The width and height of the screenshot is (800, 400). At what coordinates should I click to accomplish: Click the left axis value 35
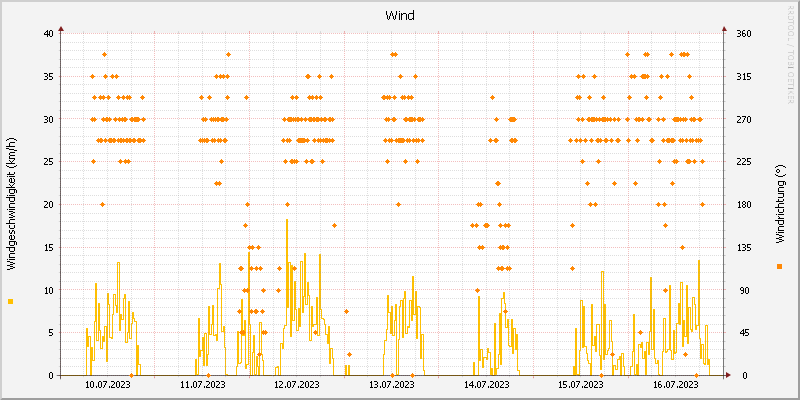coord(48,77)
